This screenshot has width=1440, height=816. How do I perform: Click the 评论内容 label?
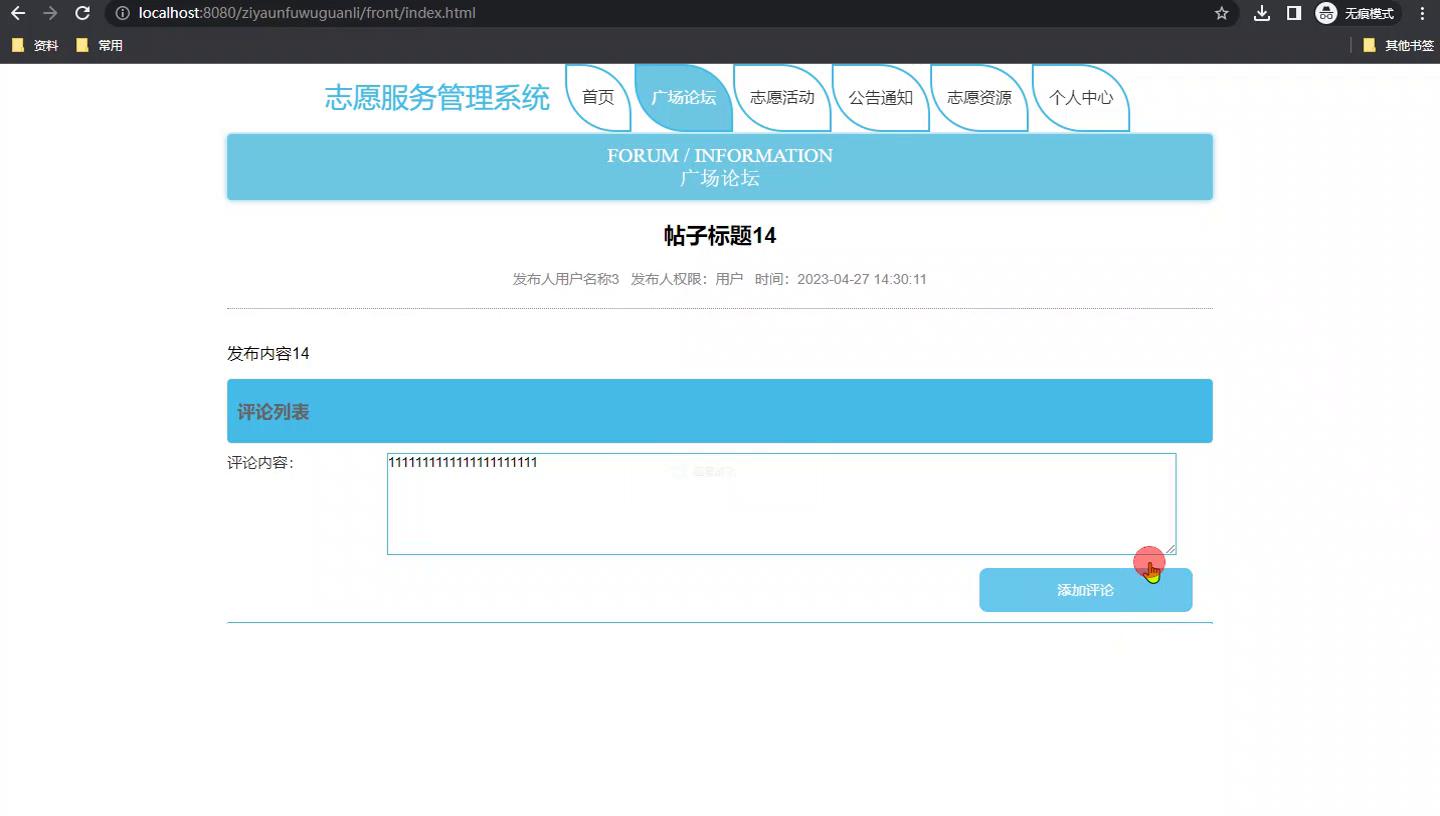point(260,463)
